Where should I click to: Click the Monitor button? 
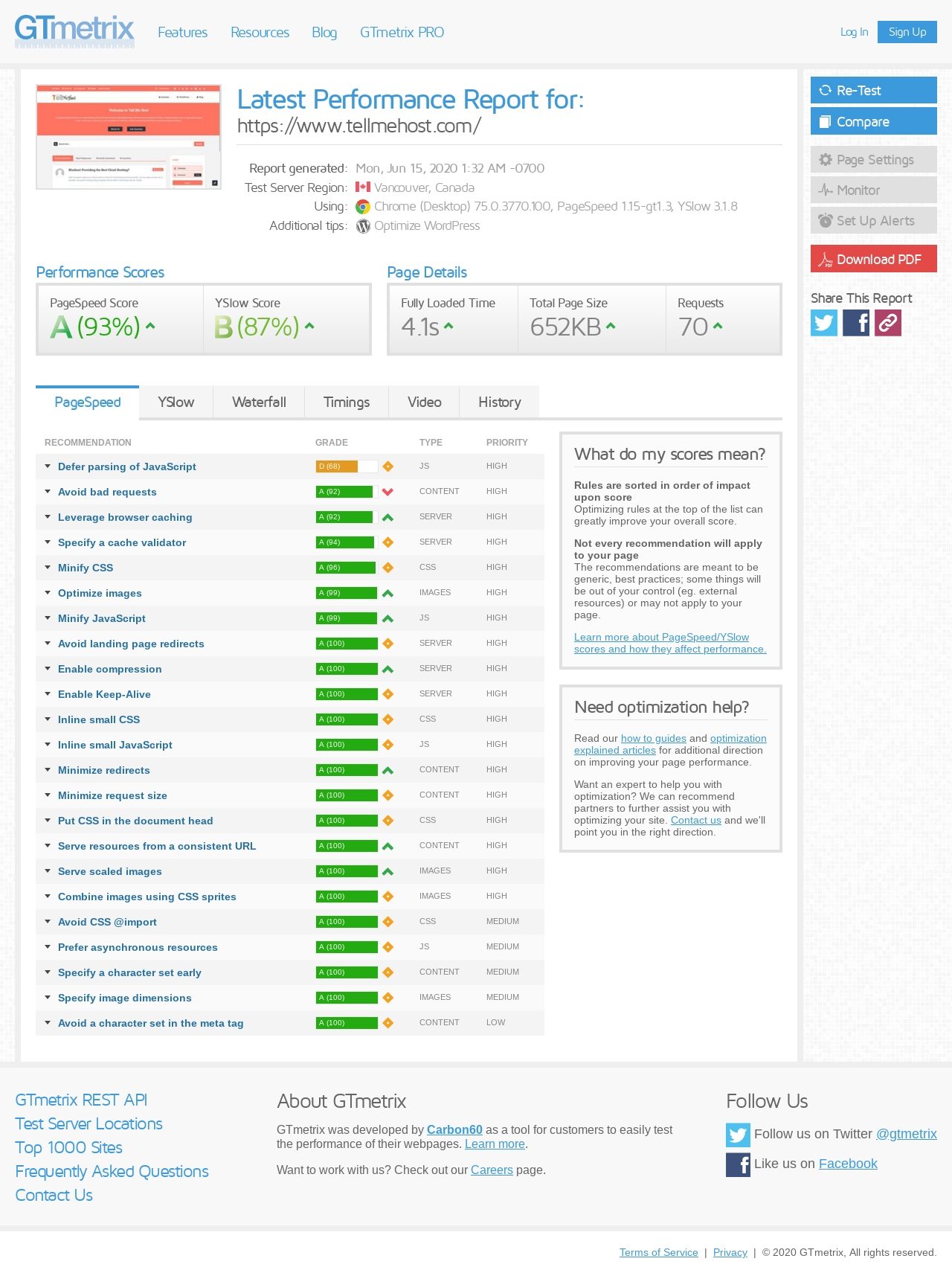874,190
